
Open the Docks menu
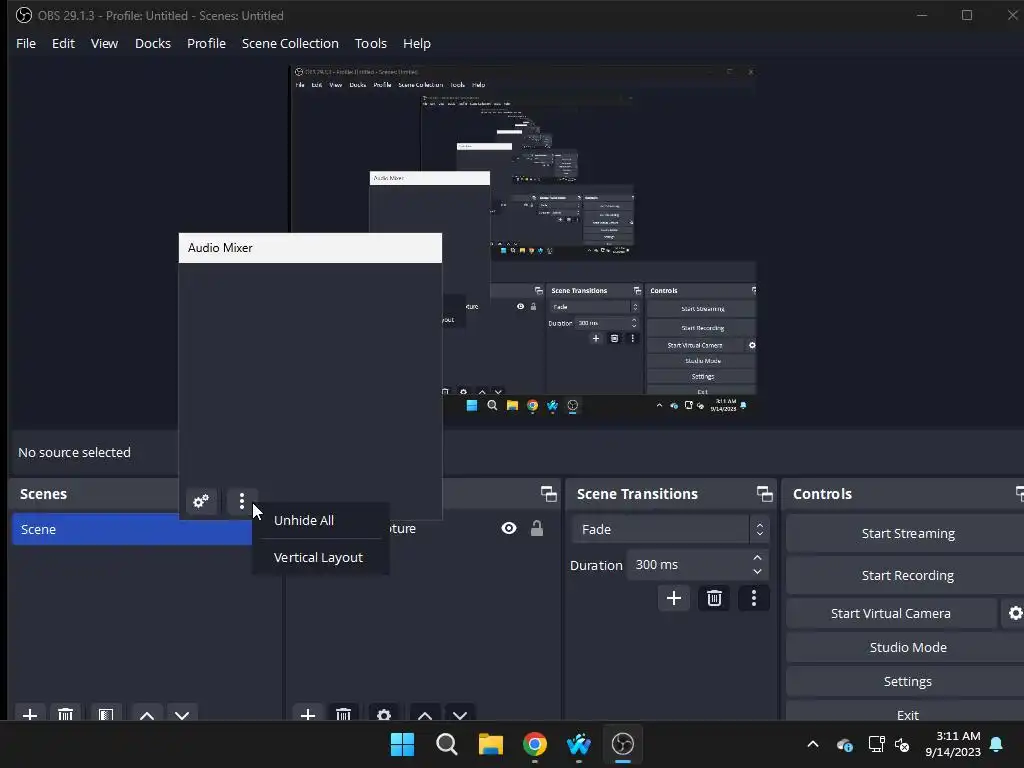(x=153, y=43)
